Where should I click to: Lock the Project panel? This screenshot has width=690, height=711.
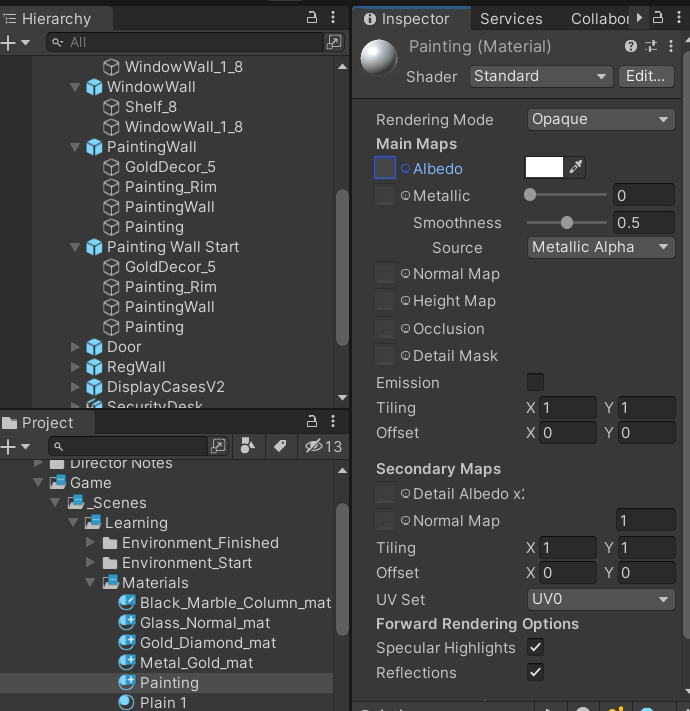point(312,421)
